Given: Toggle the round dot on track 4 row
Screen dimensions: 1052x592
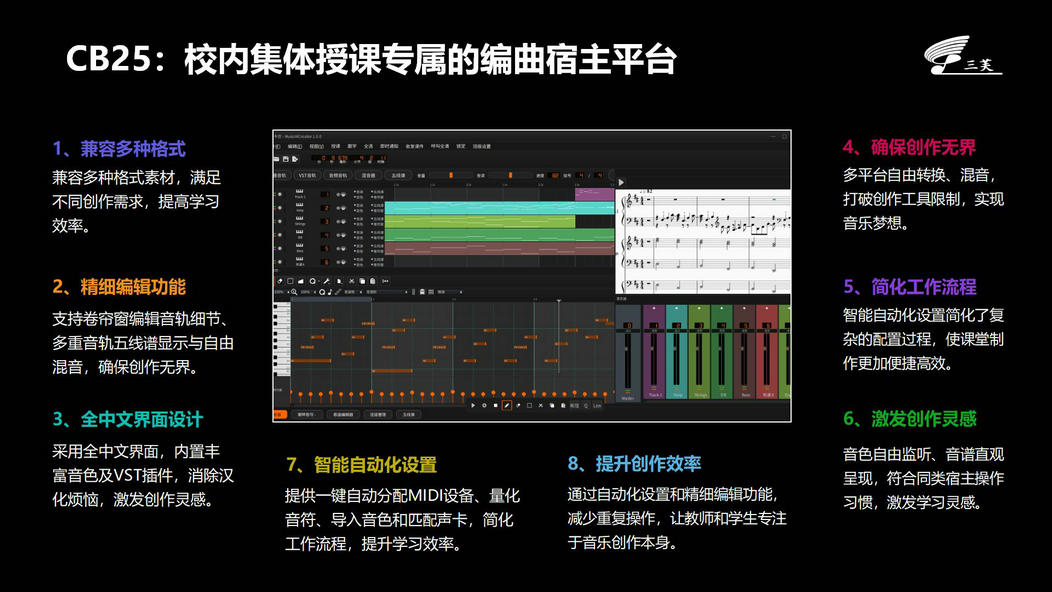Looking at the screenshot, I should [280, 235].
